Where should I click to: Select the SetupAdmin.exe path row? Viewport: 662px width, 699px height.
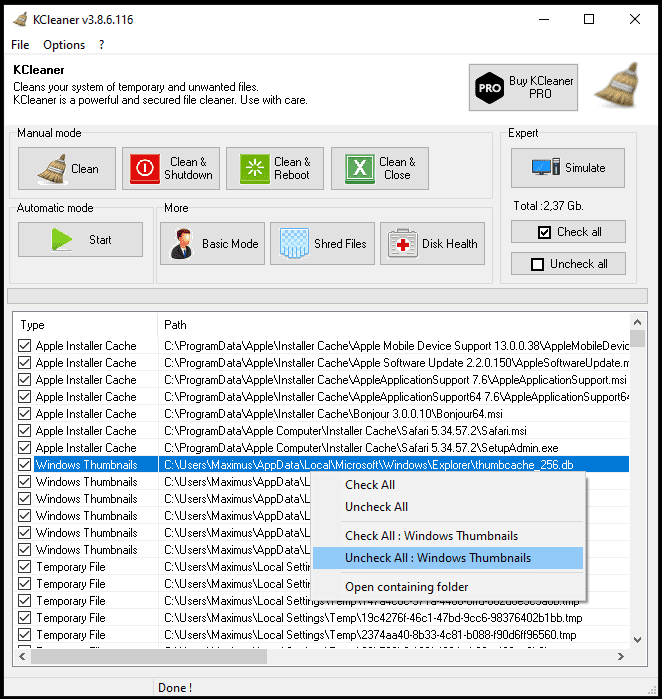[x=361, y=448]
